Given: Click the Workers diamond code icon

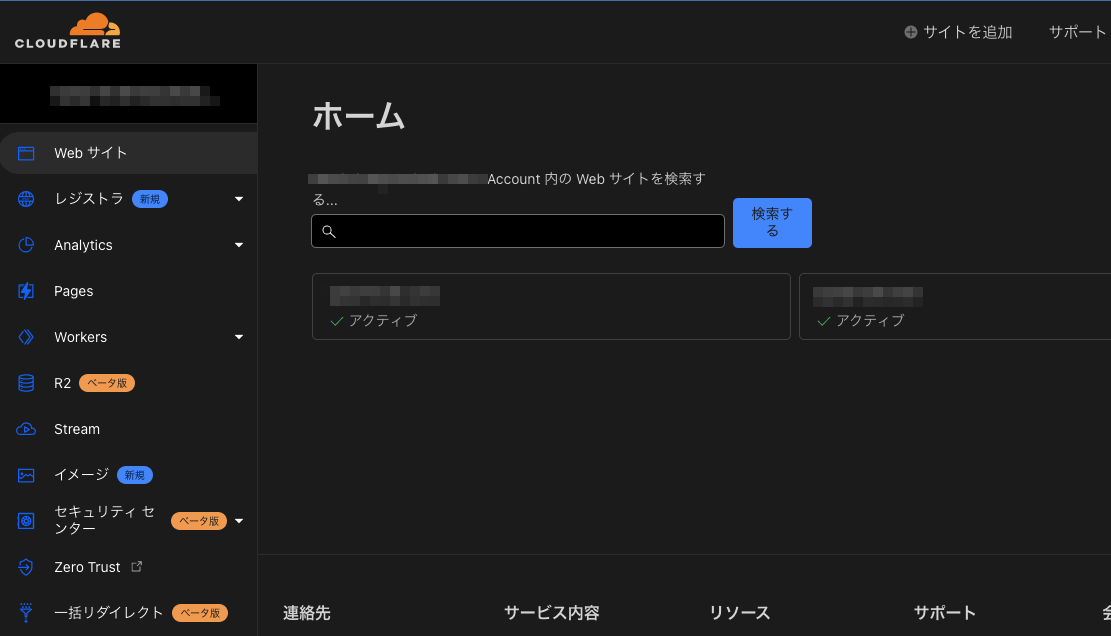Looking at the screenshot, I should (x=26, y=337).
